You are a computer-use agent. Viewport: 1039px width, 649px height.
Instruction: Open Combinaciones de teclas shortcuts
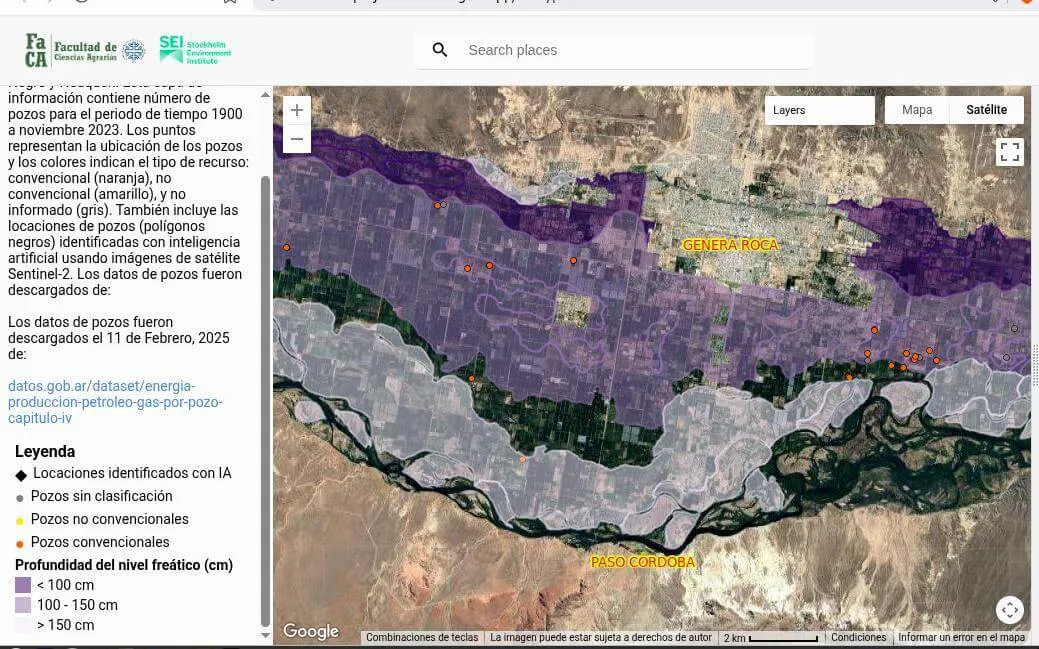(422, 638)
